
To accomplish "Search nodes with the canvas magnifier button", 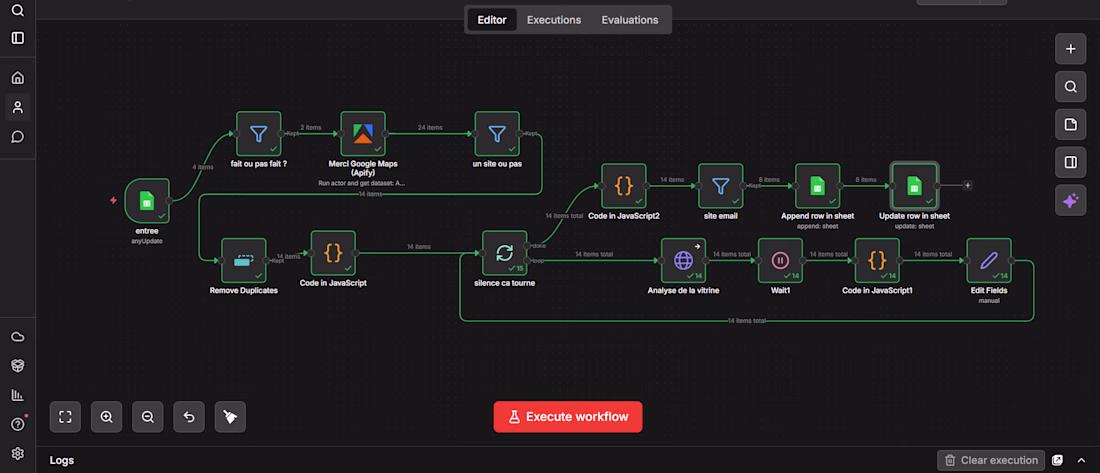I will pos(1071,87).
